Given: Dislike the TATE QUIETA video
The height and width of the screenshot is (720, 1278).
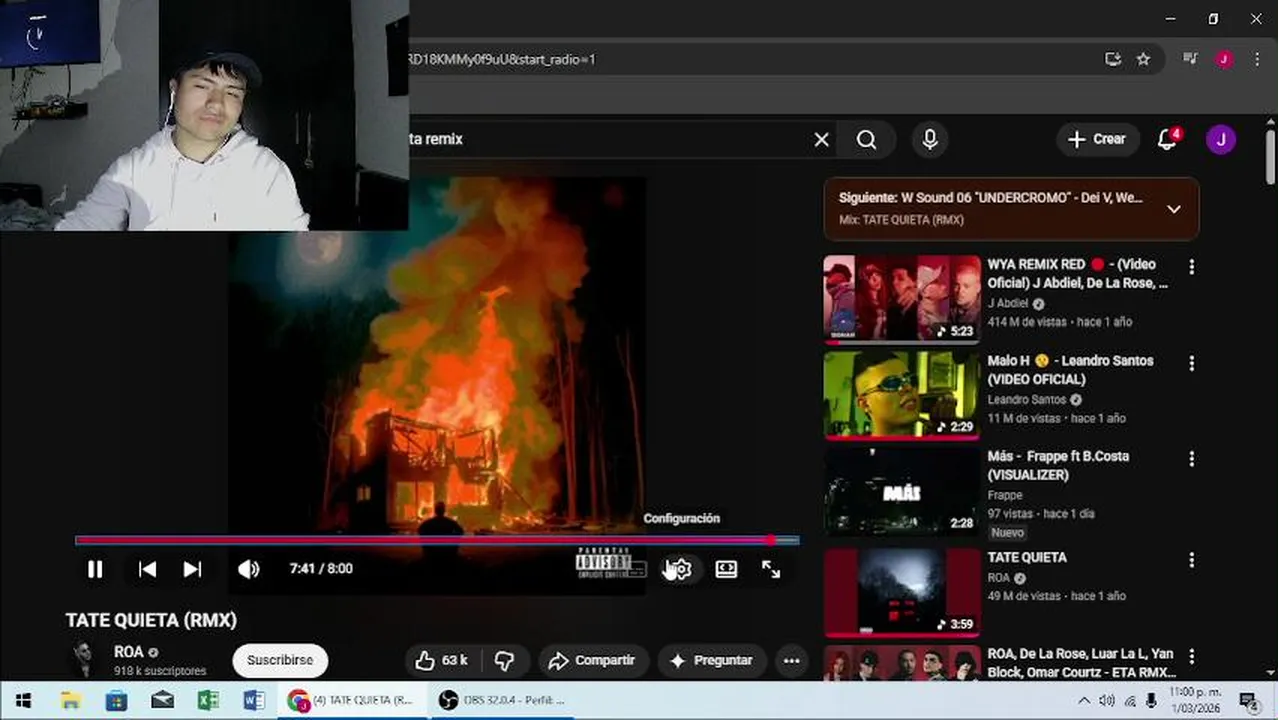Looking at the screenshot, I should coord(505,660).
